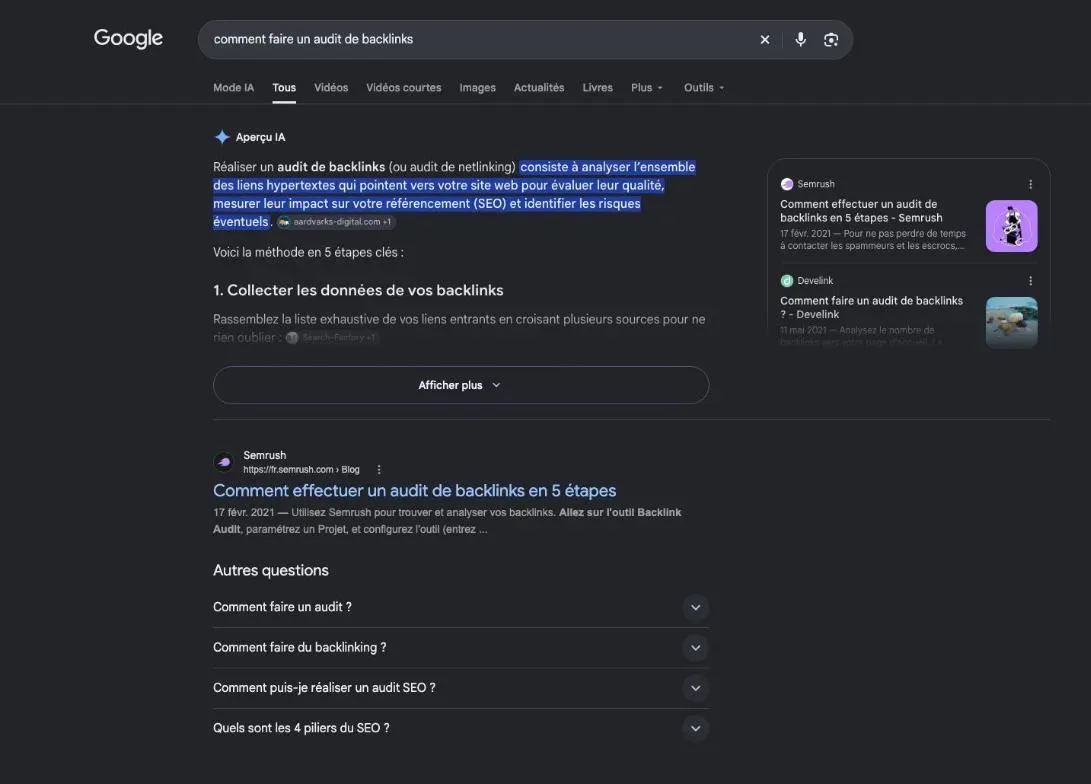Image resolution: width=1091 pixels, height=784 pixels.
Task: Open Develink card three-dot menu
Action: tap(1030, 281)
